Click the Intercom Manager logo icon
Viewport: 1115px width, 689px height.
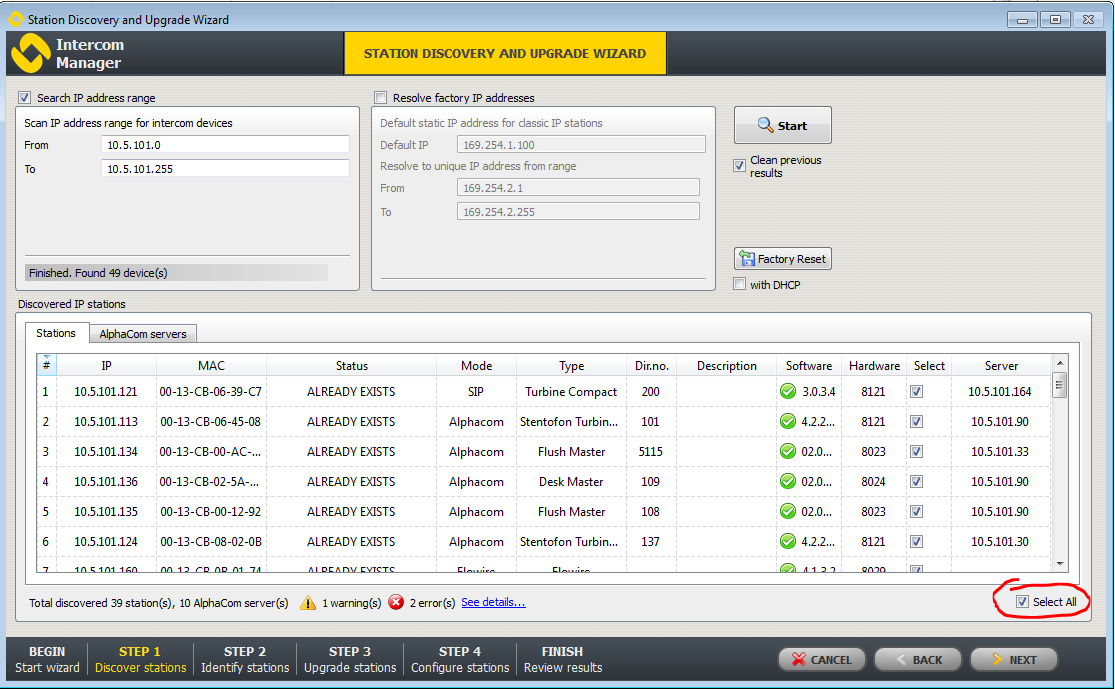29,54
